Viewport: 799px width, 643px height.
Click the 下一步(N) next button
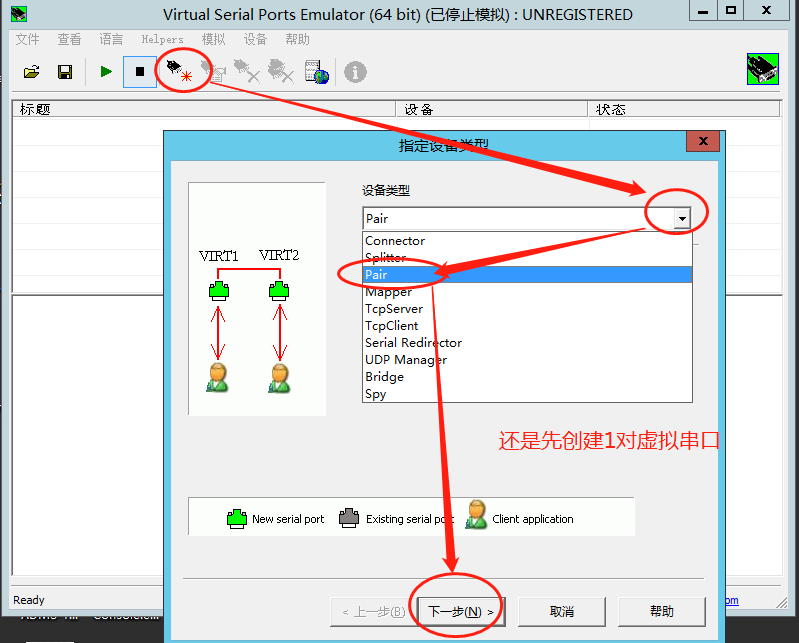click(462, 611)
